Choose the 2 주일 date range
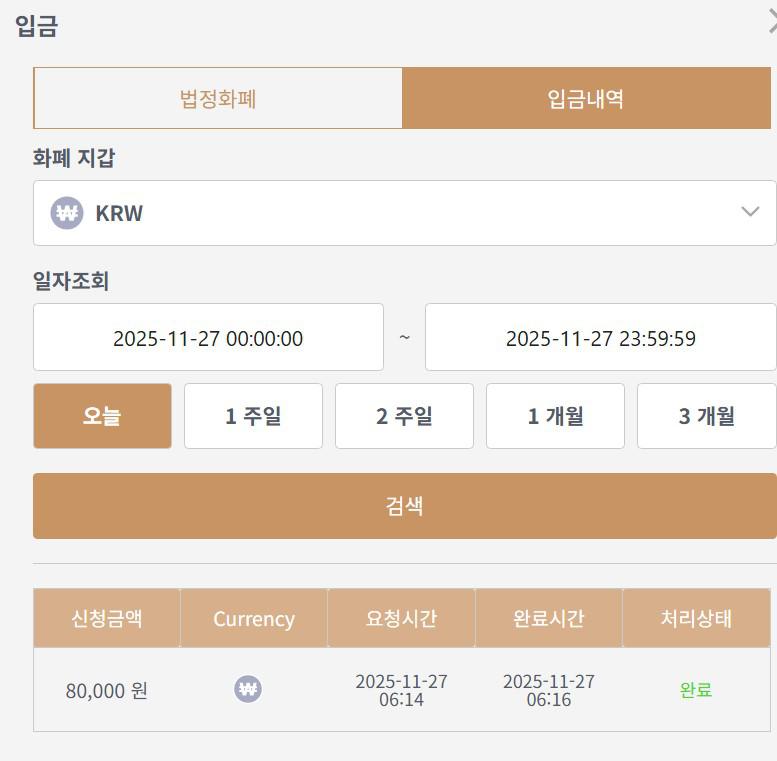 (x=404, y=416)
